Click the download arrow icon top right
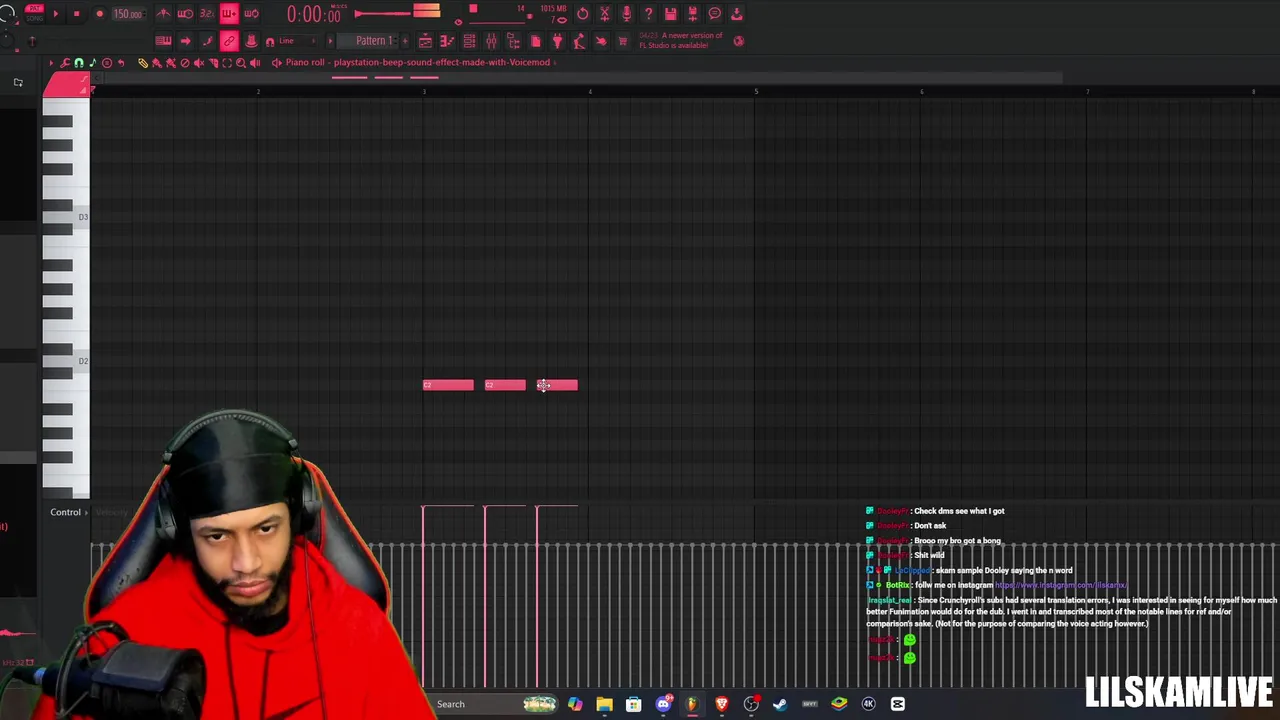 click(x=737, y=14)
